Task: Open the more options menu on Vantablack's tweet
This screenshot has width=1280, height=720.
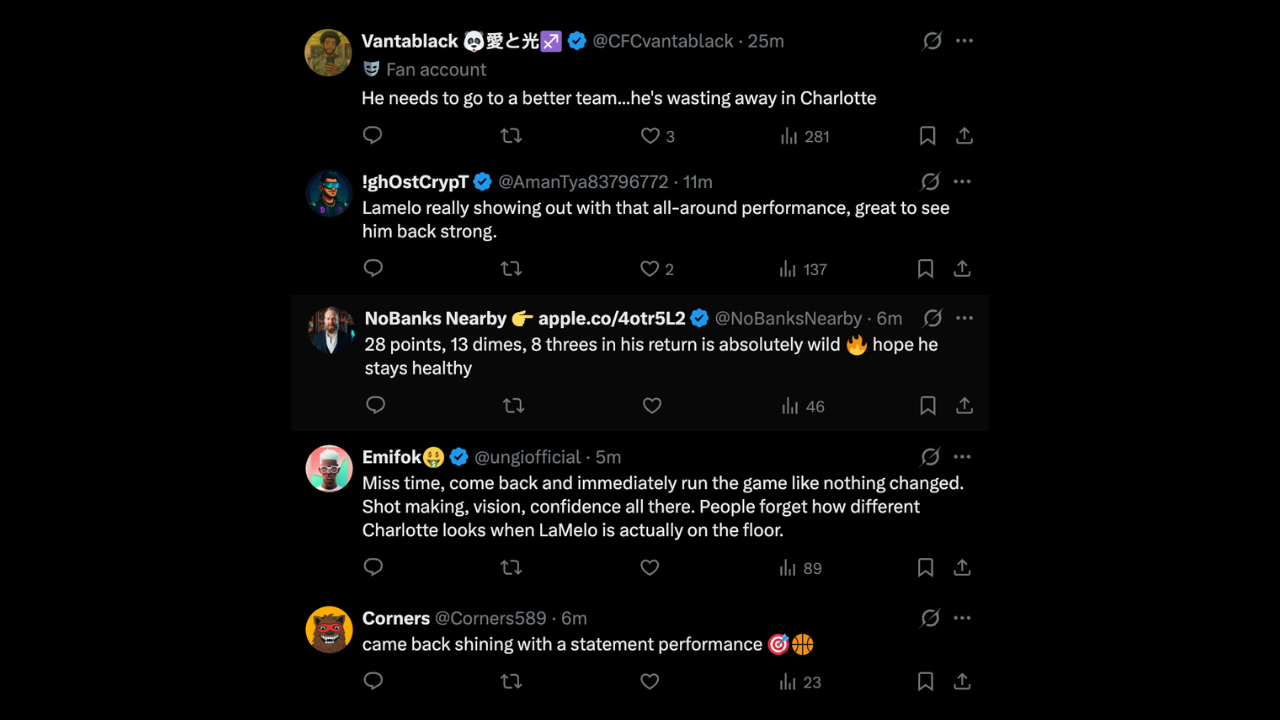Action: (x=964, y=41)
